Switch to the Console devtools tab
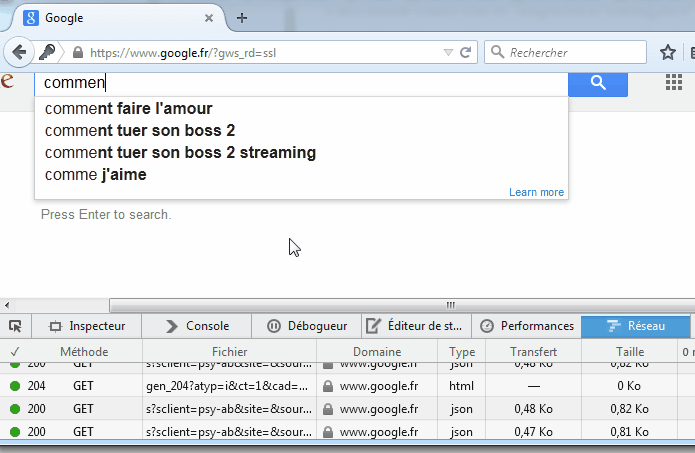 pos(197,326)
